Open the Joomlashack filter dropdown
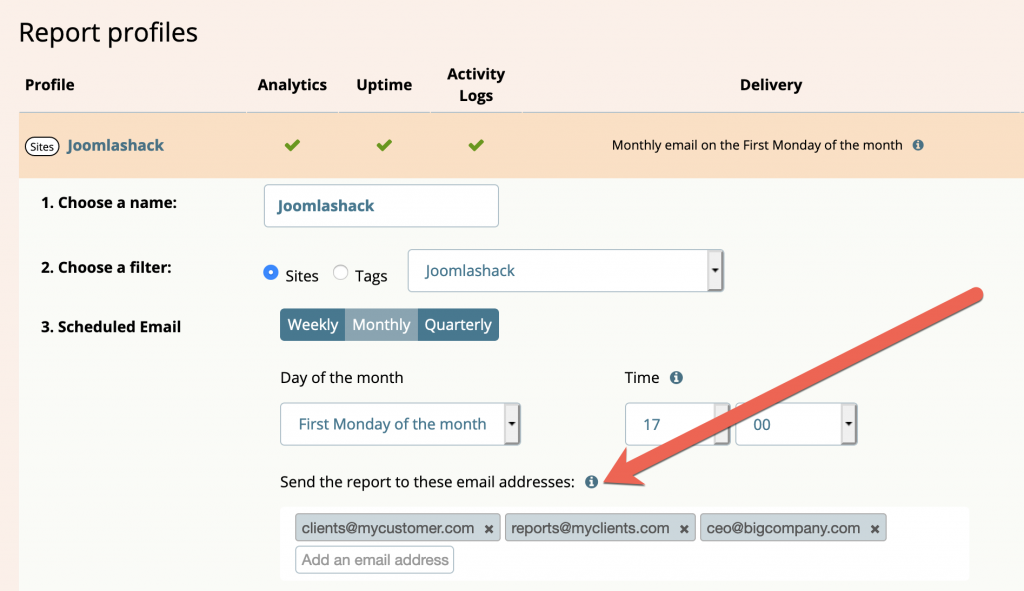 click(566, 270)
